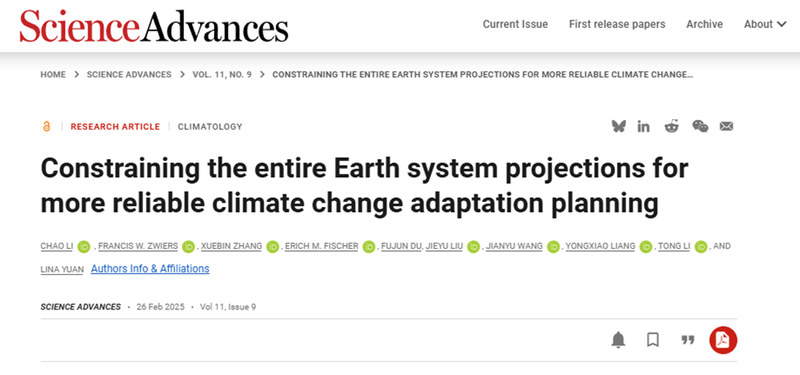Expand the About dropdown menu
This screenshot has width=800, height=375.
click(x=765, y=24)
